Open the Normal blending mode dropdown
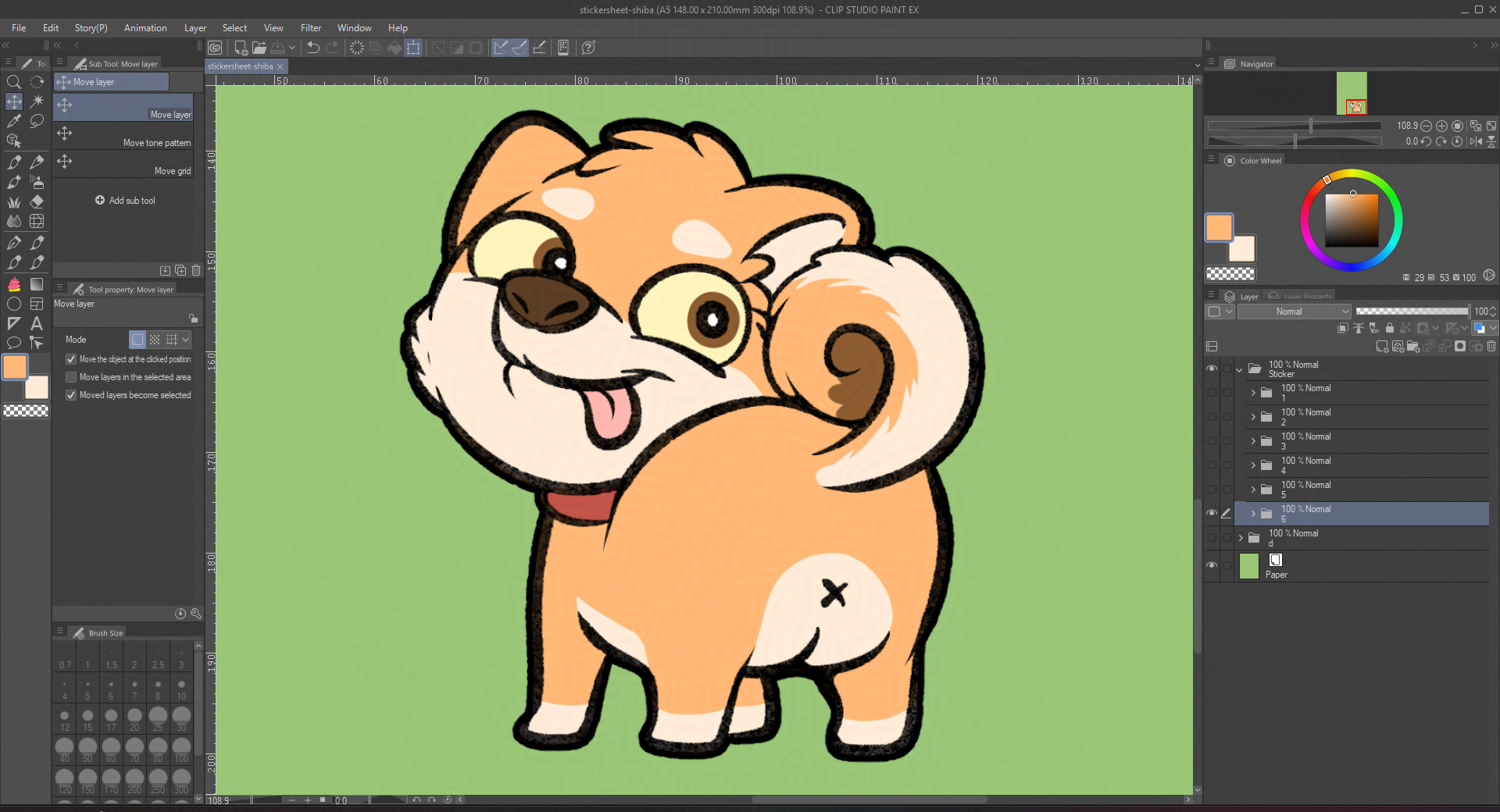 [1294, 312]
